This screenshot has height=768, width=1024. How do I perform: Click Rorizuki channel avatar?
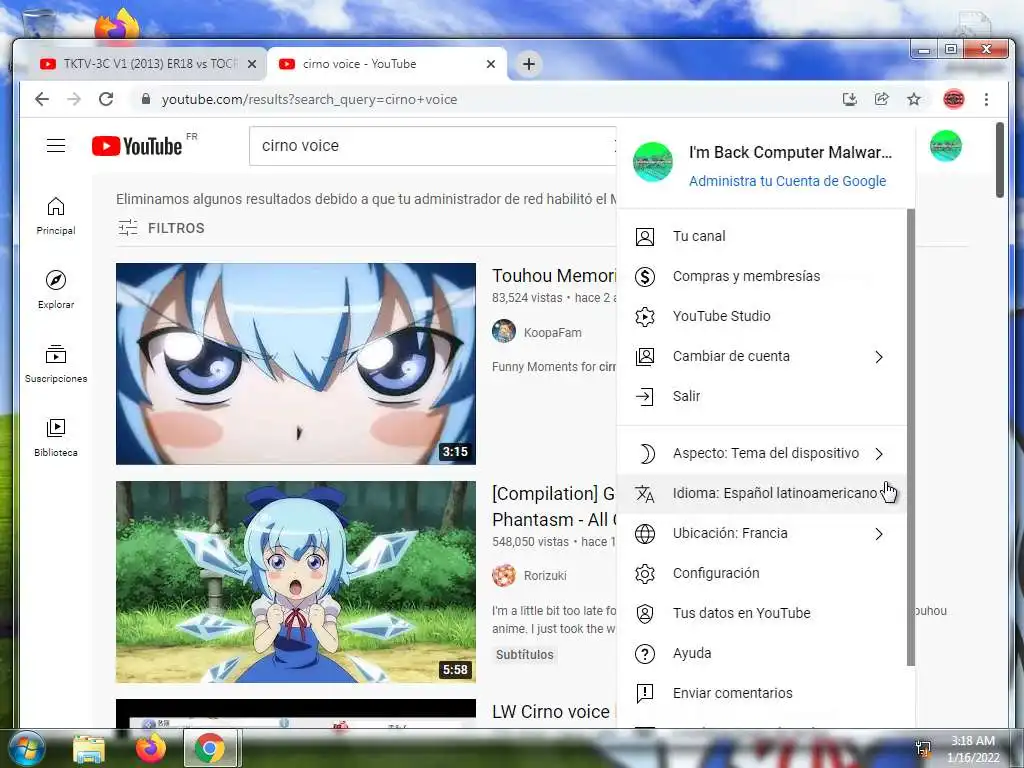504,575
